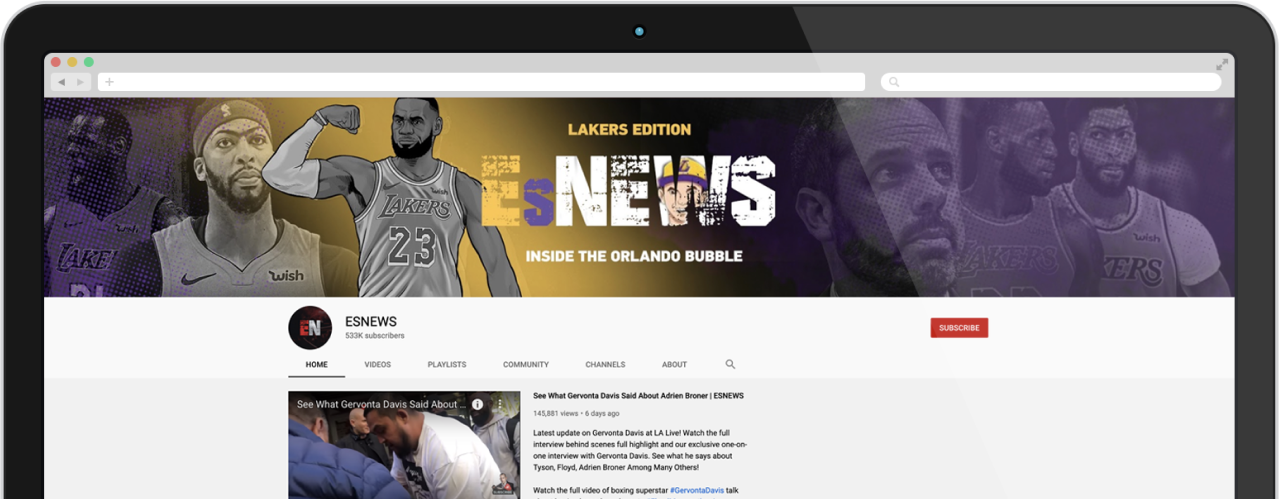Click the red Subscribe button
The width and height of the screenshot is (1279, 499).
pos(959,328)
